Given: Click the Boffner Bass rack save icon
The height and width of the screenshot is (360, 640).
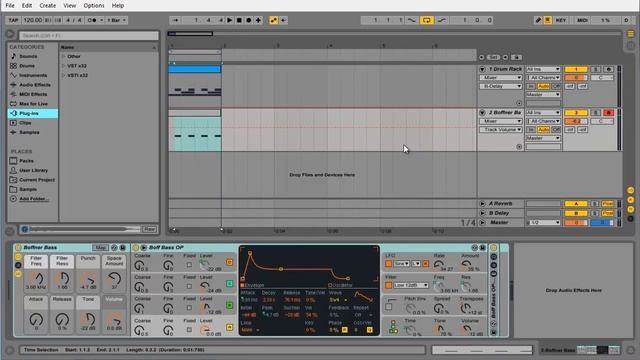Looking at the screenshot, I should [x=122, y=247].
